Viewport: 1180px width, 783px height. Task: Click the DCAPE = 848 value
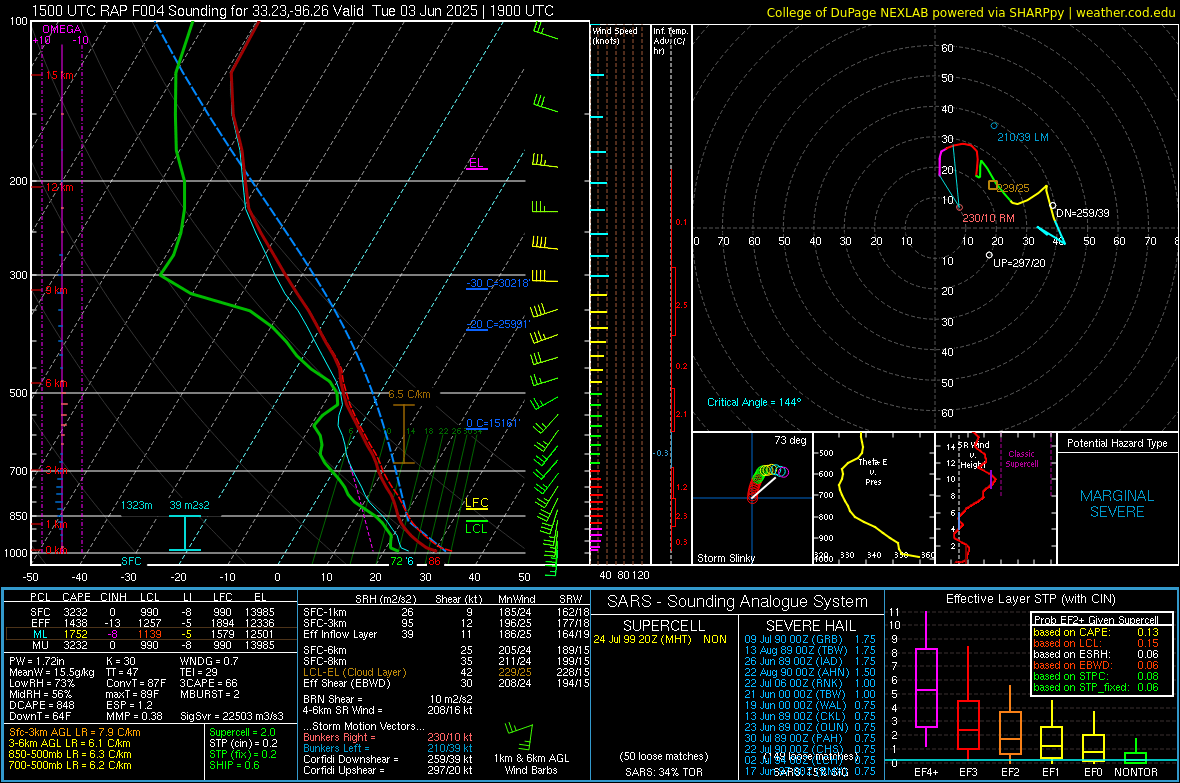pyautogui.click(x=42, y=705)
